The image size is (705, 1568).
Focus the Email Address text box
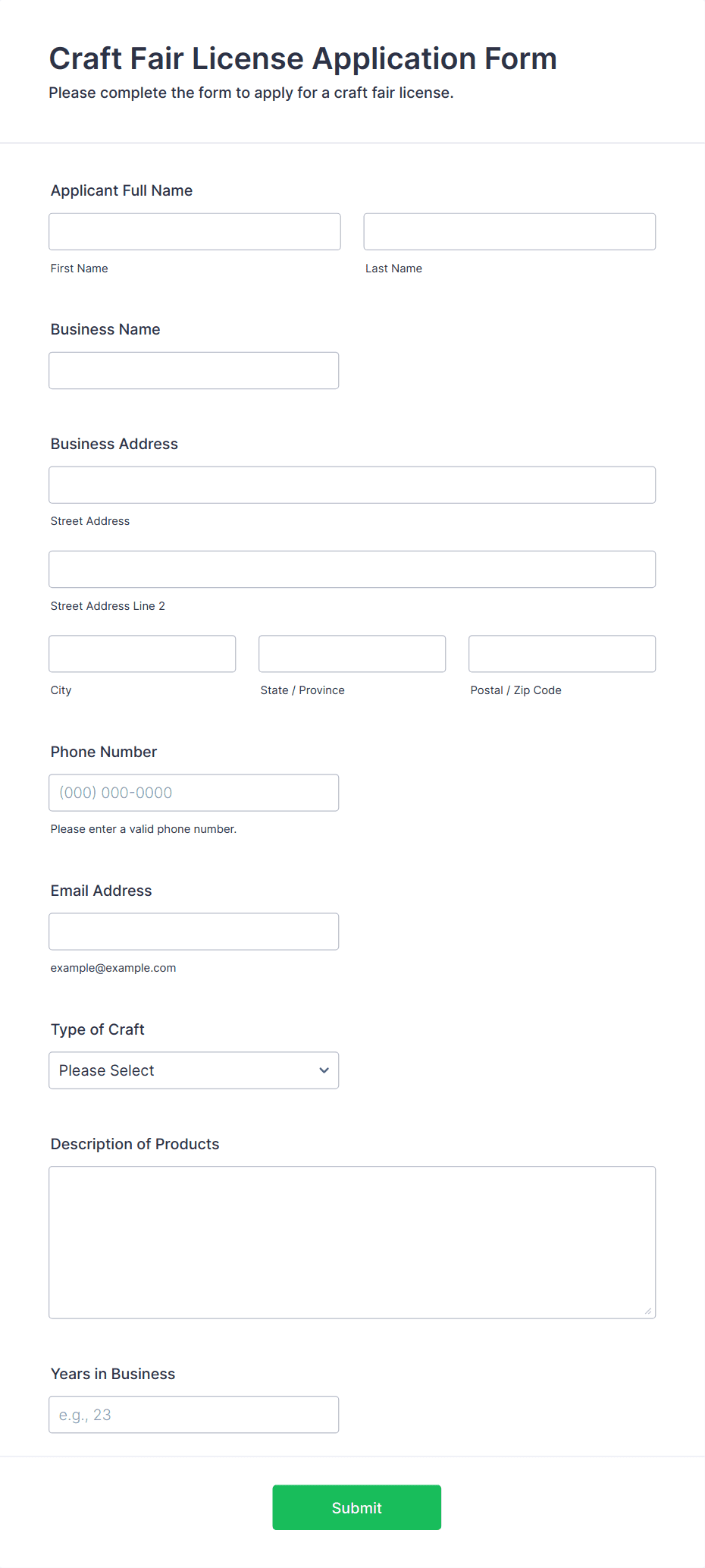194,932
